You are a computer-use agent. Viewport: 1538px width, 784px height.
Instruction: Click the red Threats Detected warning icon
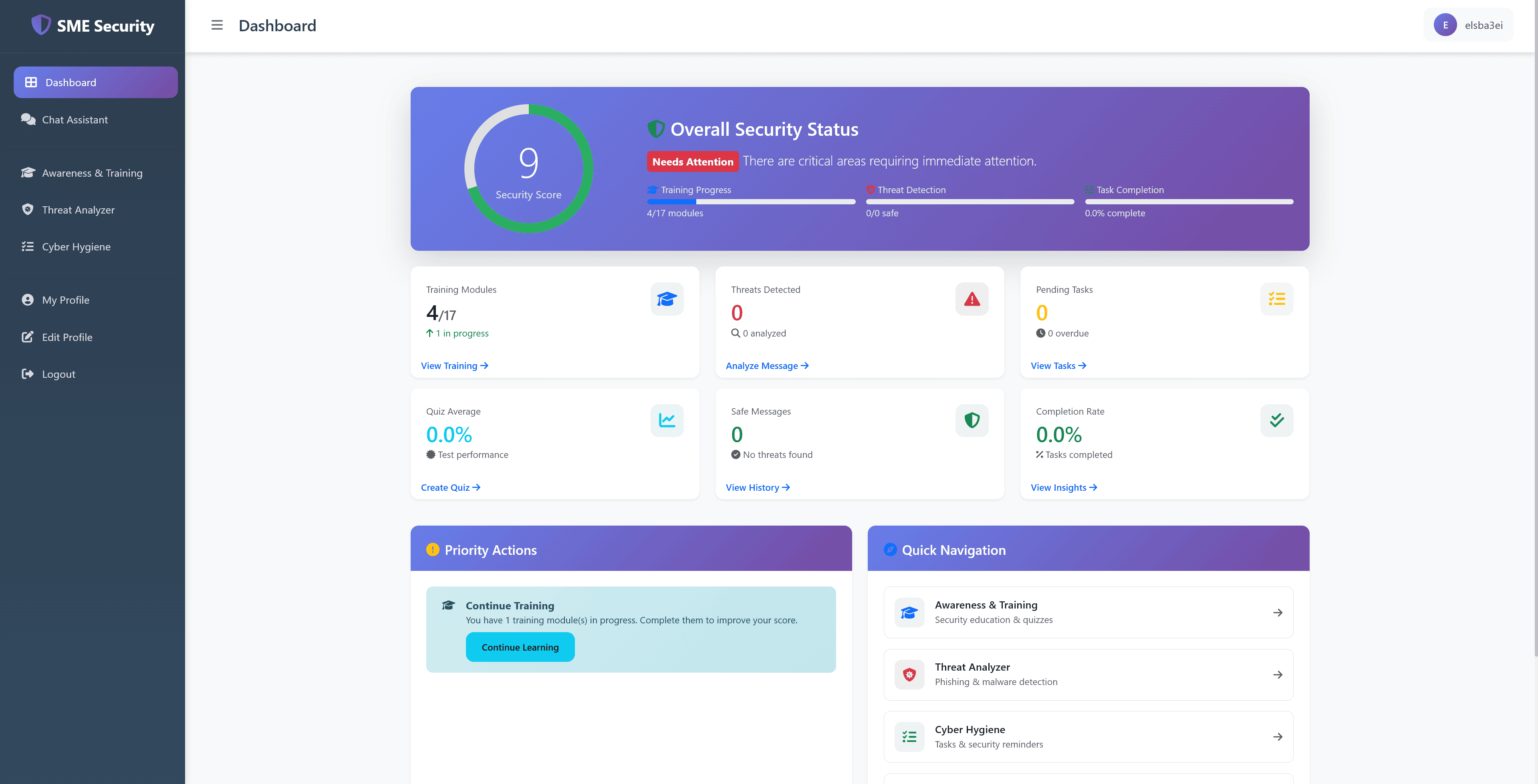tap(972, 298)
